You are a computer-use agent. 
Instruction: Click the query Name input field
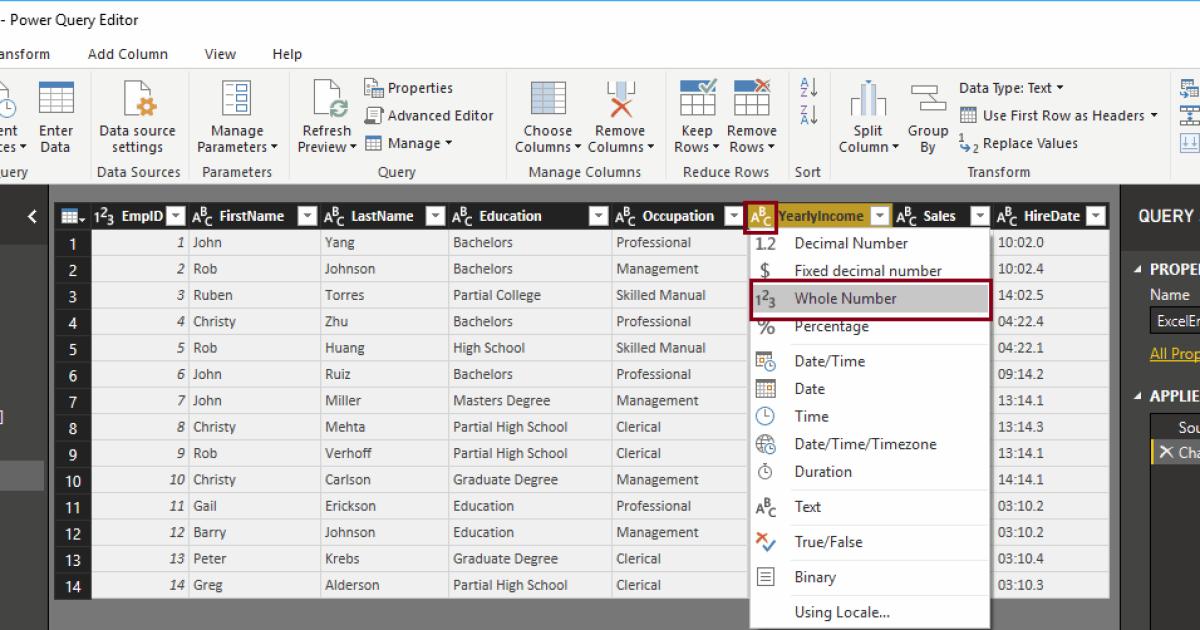1180,318
